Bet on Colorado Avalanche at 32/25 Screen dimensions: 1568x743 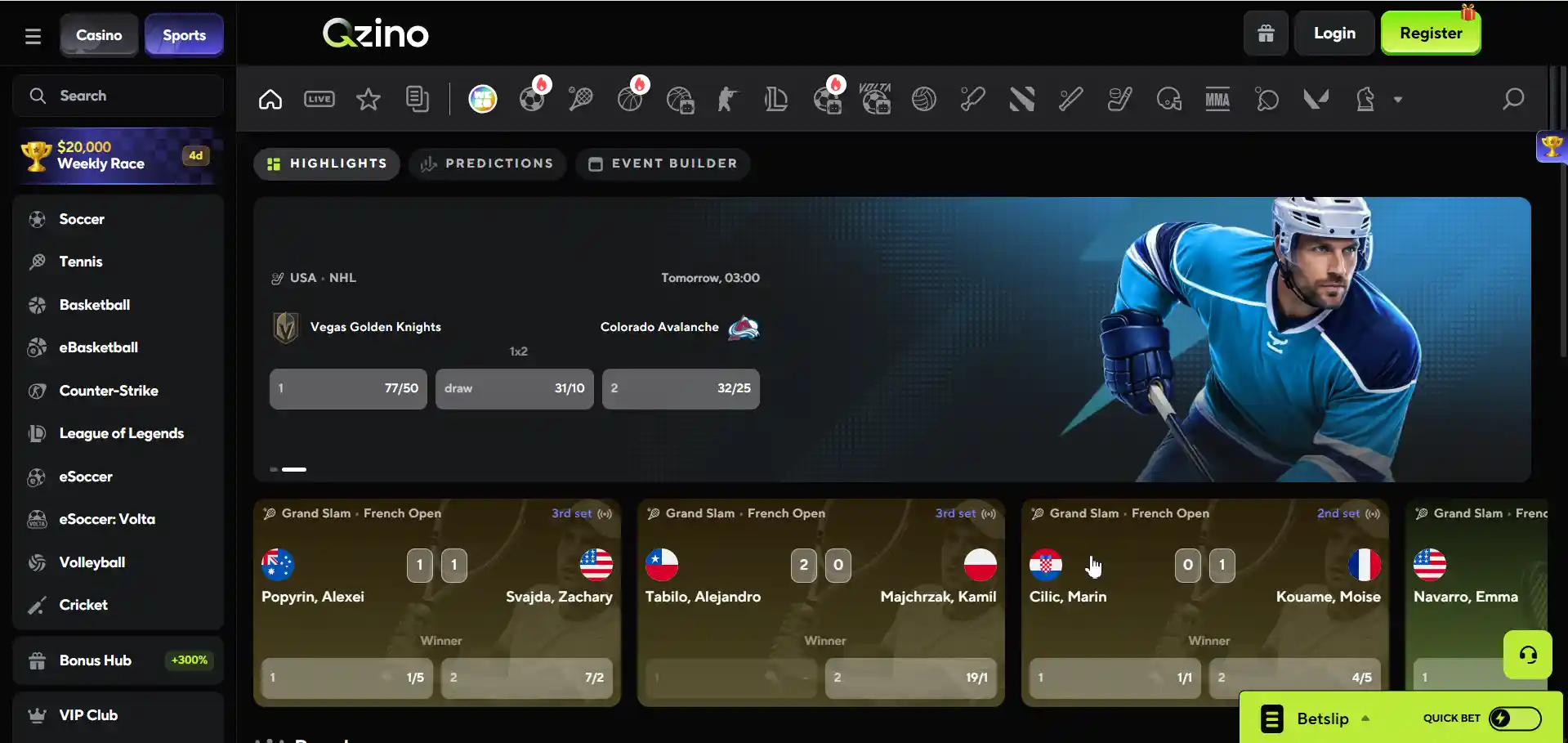click(x=681, y=388)
